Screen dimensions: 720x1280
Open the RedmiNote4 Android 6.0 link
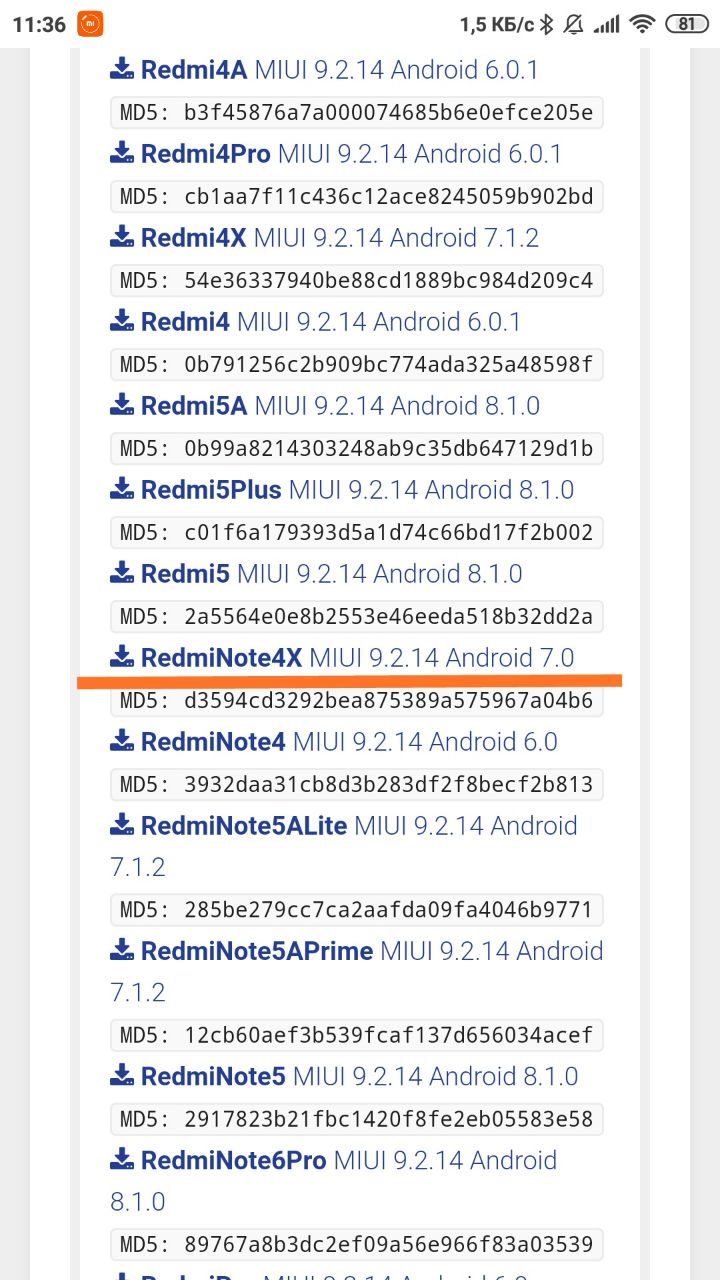tap(348, 742)
